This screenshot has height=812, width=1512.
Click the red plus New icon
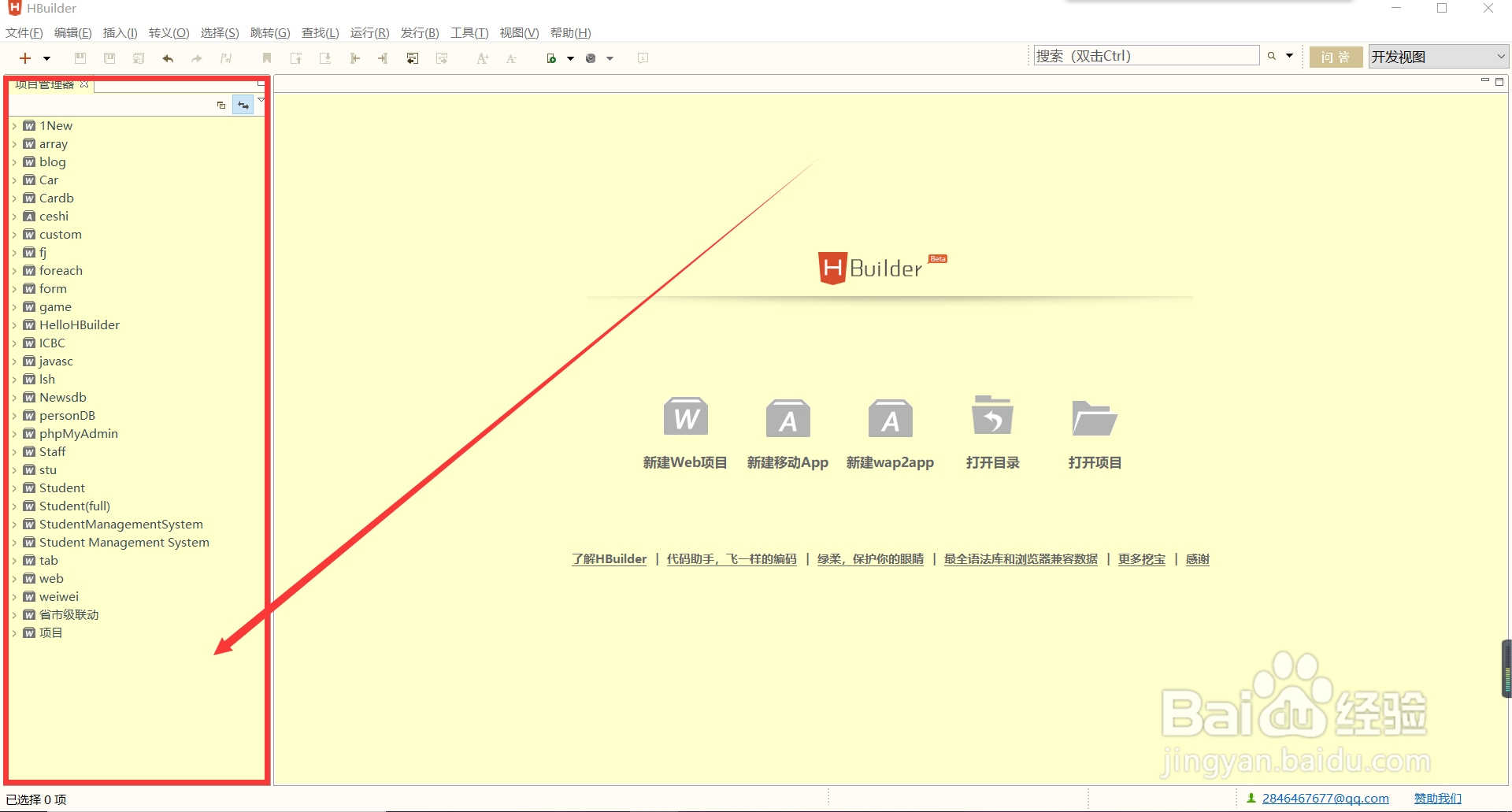(25, 58)
